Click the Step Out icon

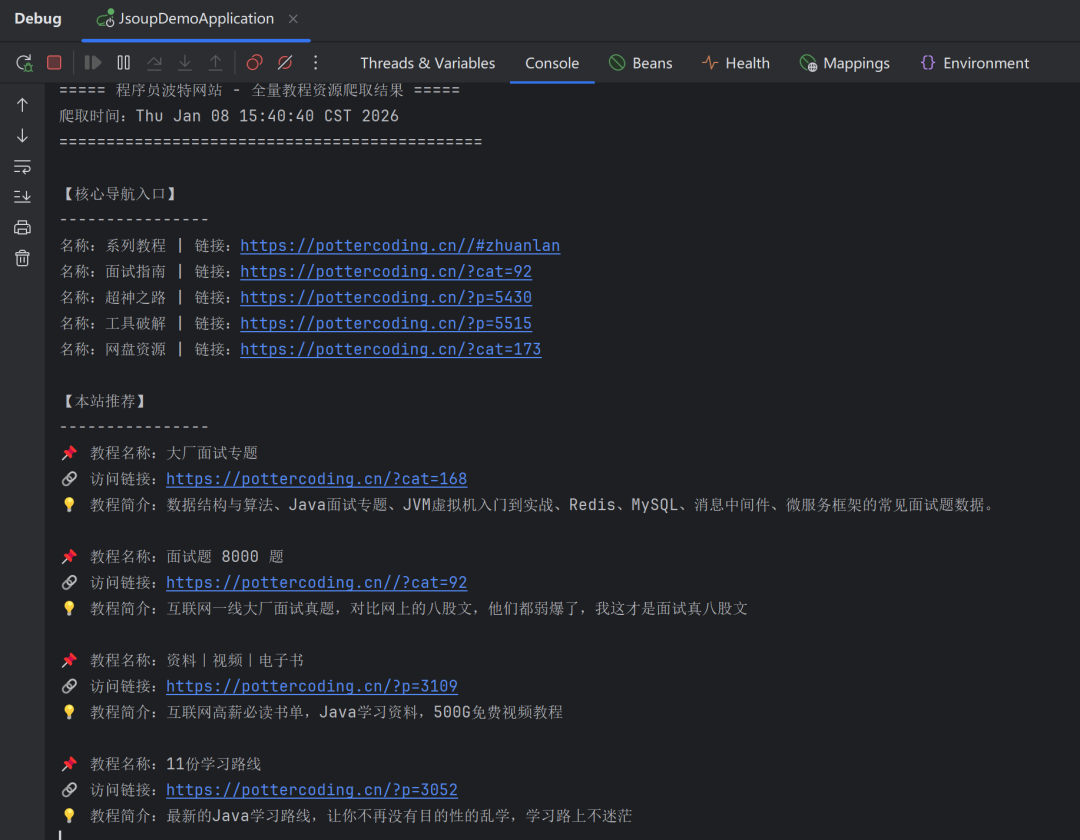pyautogui.click(x=216, y=63)
